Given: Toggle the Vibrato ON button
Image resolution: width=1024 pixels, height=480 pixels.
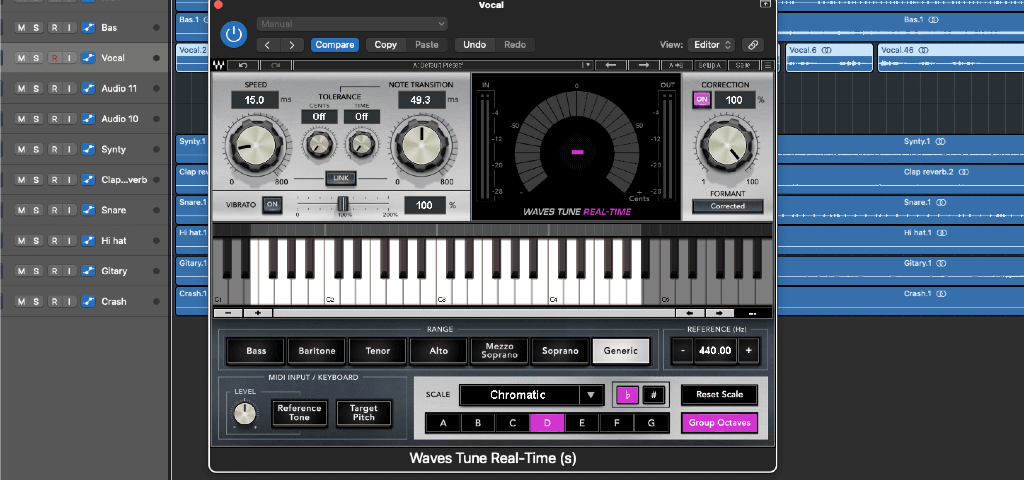Looking at the screenshot, I should [271, 205].
